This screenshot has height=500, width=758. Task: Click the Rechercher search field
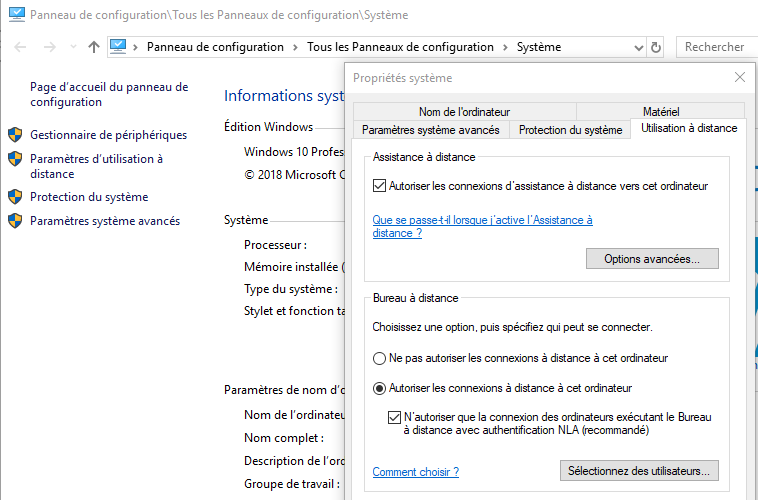click(717, 47)
